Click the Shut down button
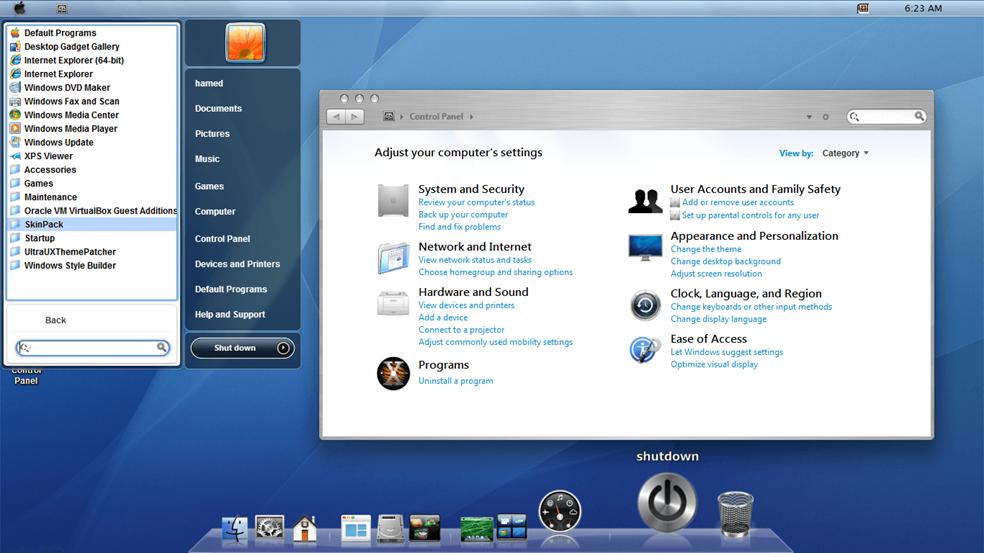 234,348
